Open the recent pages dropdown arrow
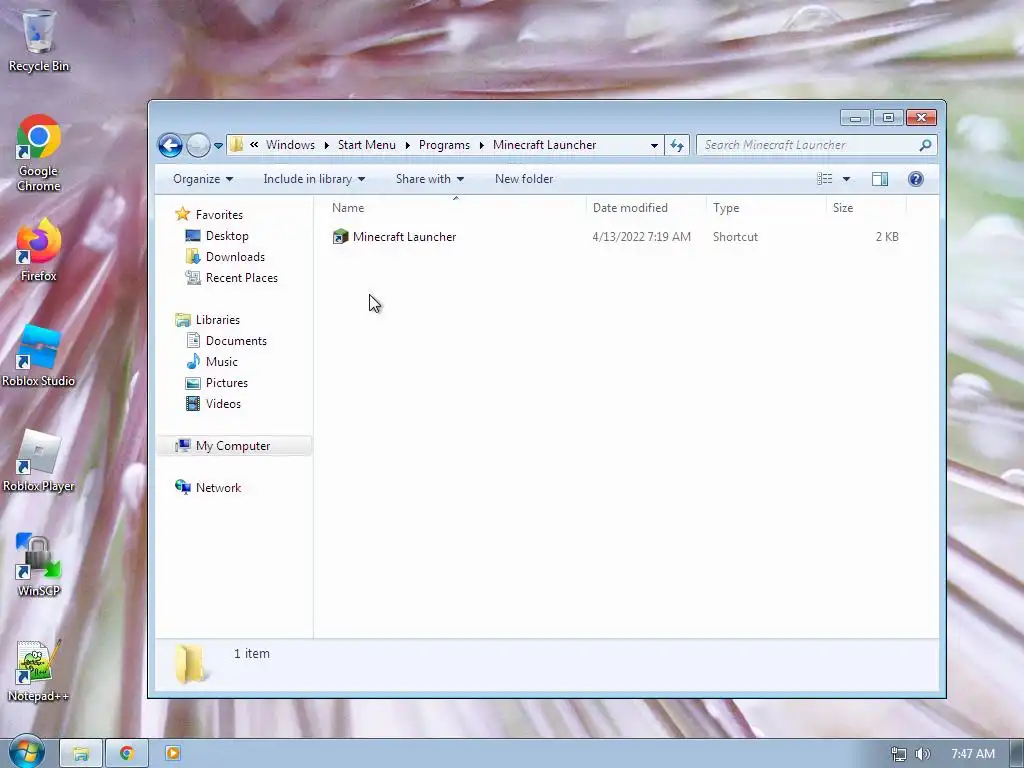The height and width of the screenshot is (768, 1024). (x=218, y=146)
